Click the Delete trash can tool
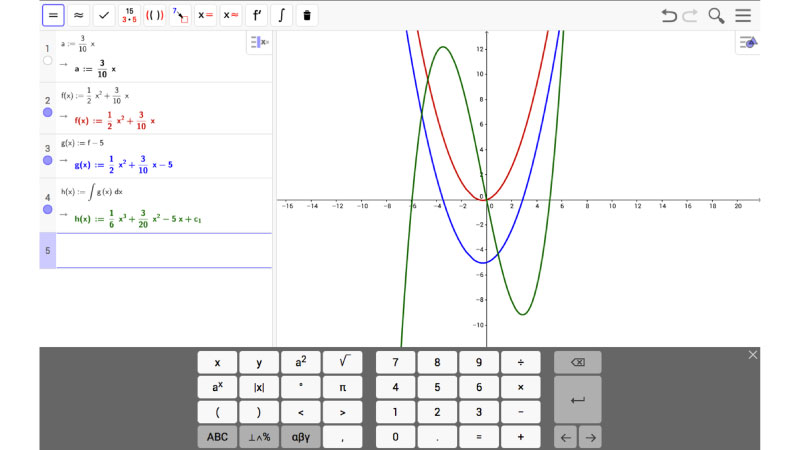The height and width of the screenshot is (450, 800). coord(307,16)
